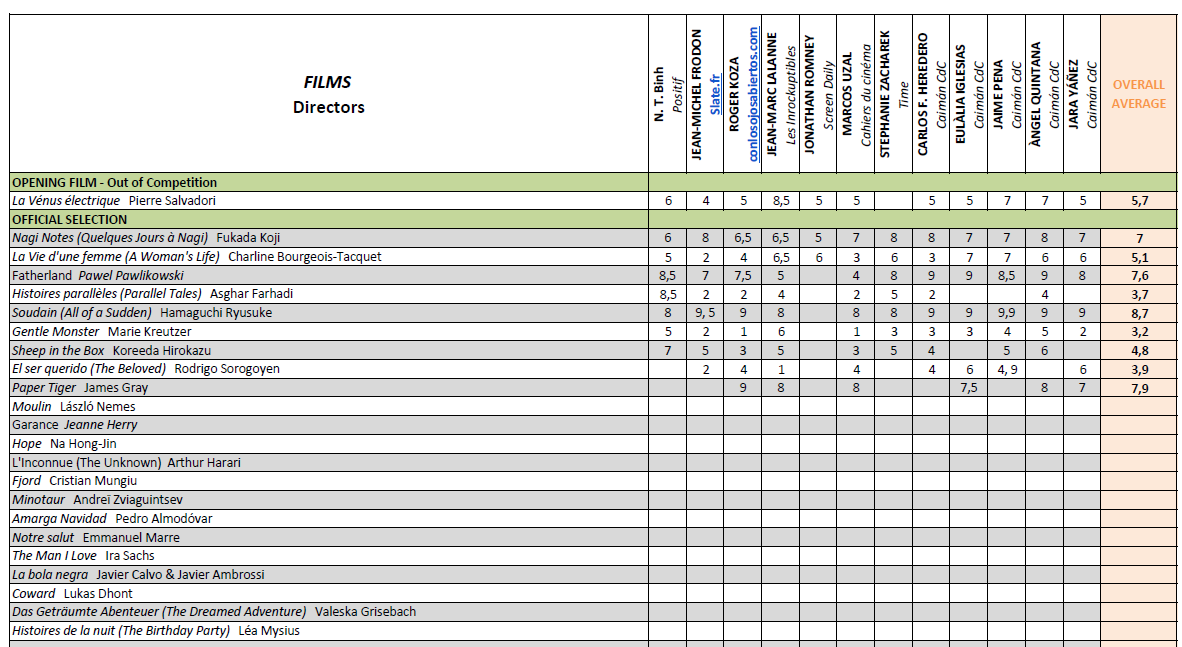The height and width of the screenshot is (647, 1182).
Task: Select the N. T. Binh Positif header
Action: click(x=667, y=94)
